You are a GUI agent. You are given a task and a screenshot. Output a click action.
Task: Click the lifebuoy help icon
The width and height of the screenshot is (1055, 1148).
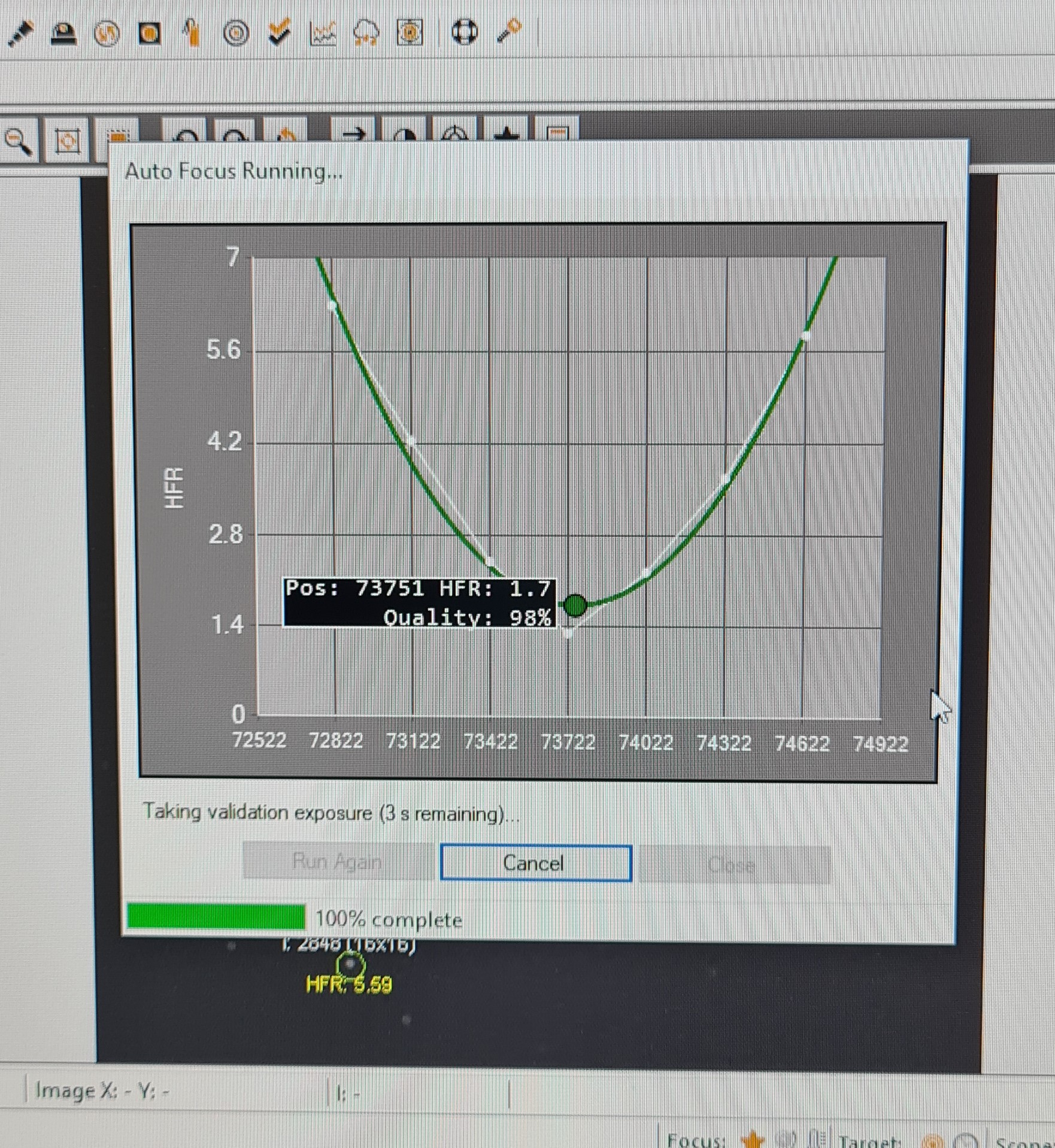(x=465, y=32)
